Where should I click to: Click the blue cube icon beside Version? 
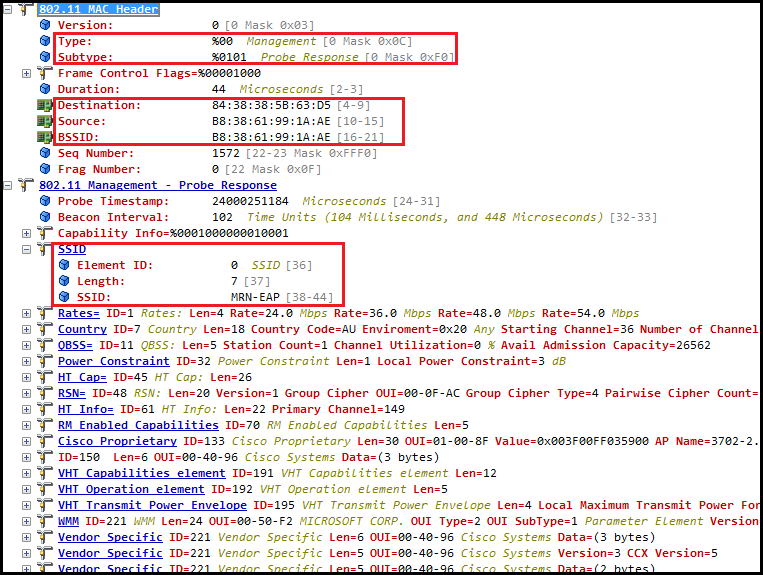tap(45, 25)
